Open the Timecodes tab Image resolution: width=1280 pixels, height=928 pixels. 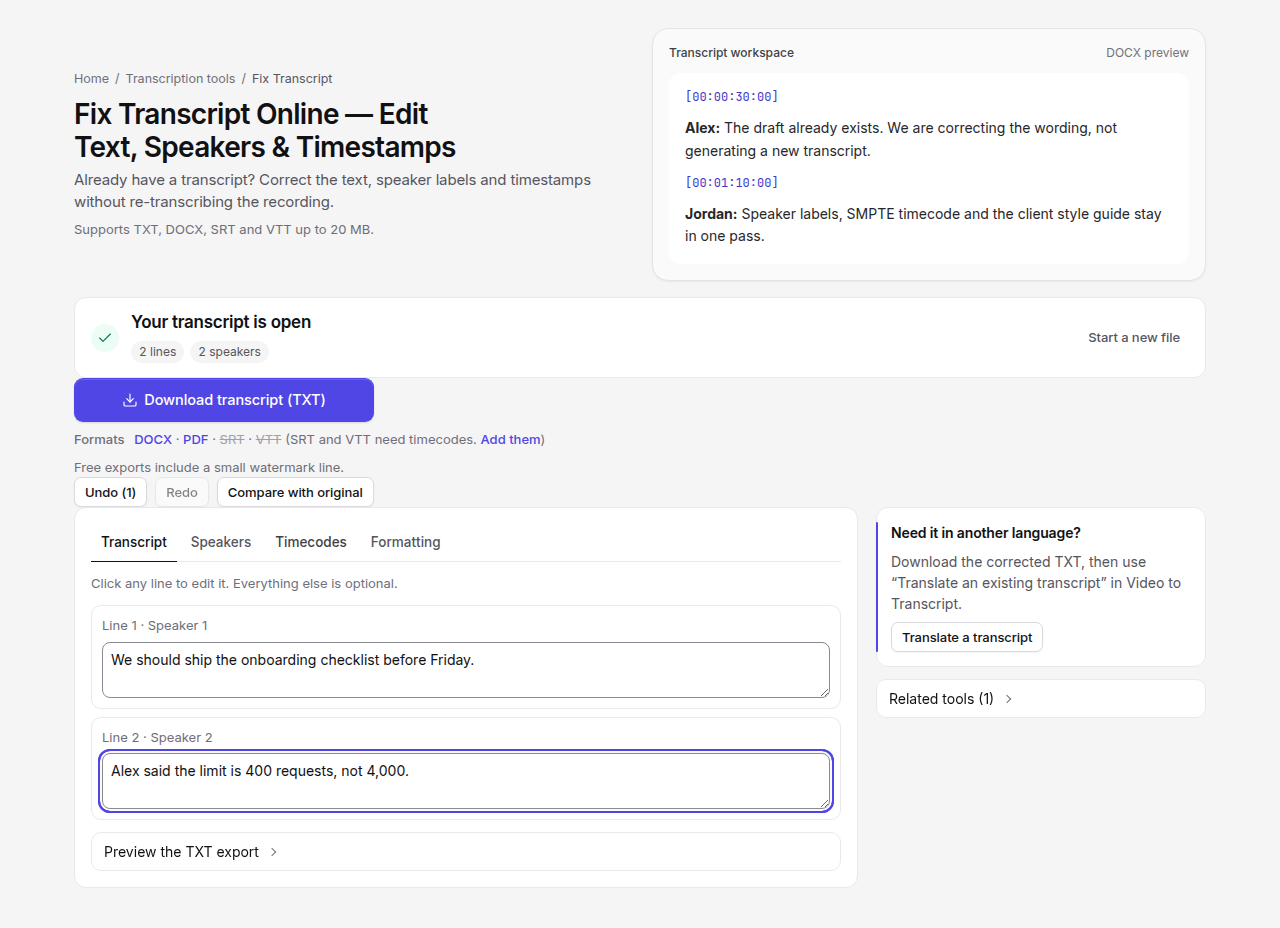pos(311,542)
